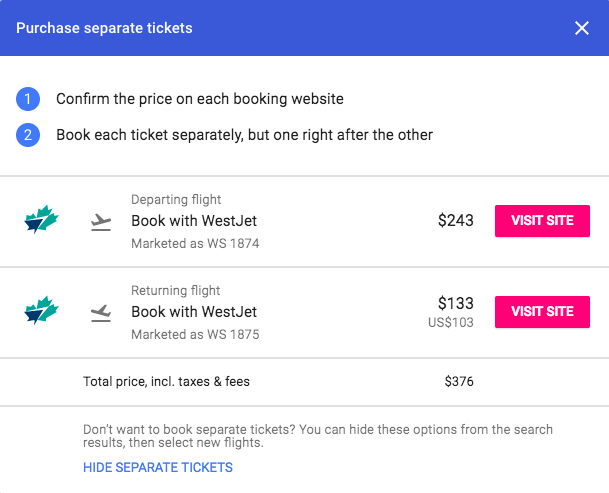Select the Book with WestJet returning text

[194, 312]
